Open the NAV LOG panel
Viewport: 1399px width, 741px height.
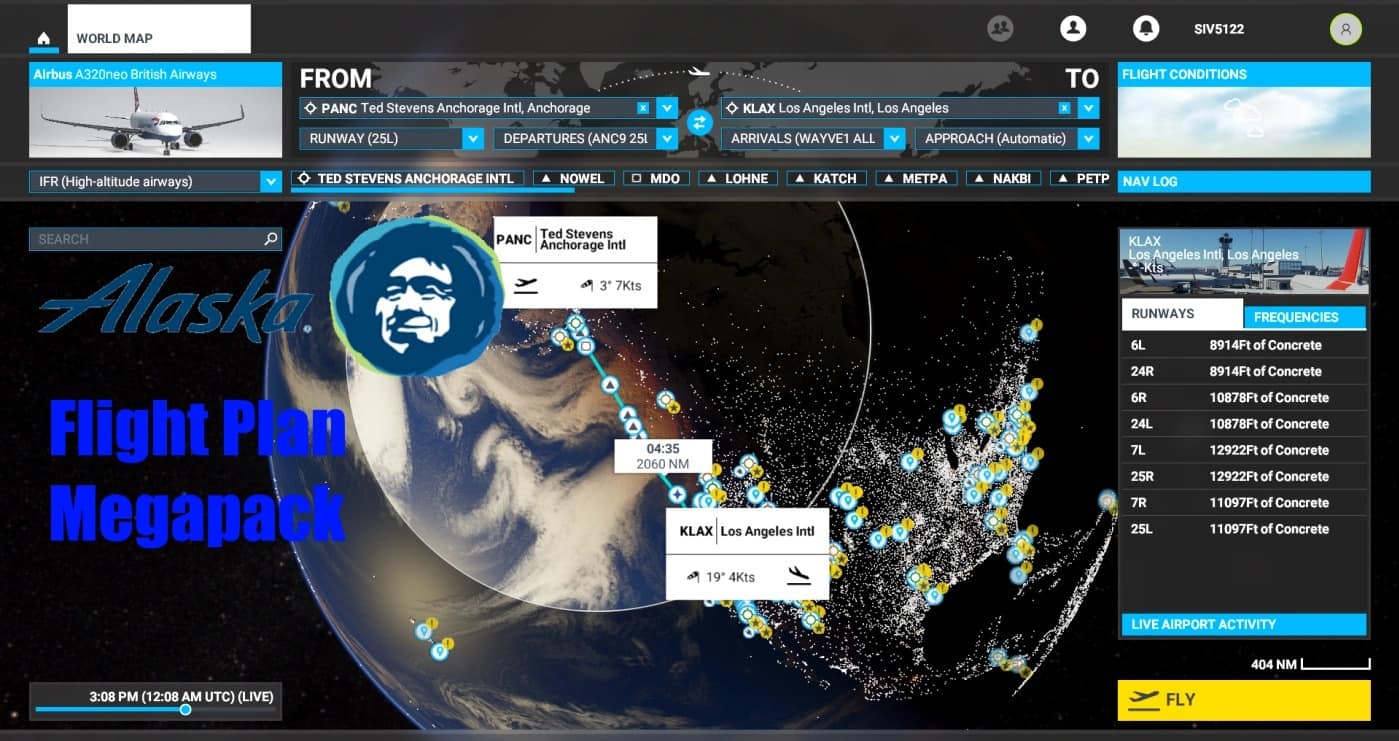pyautogui.click(x=1243, y=181)
